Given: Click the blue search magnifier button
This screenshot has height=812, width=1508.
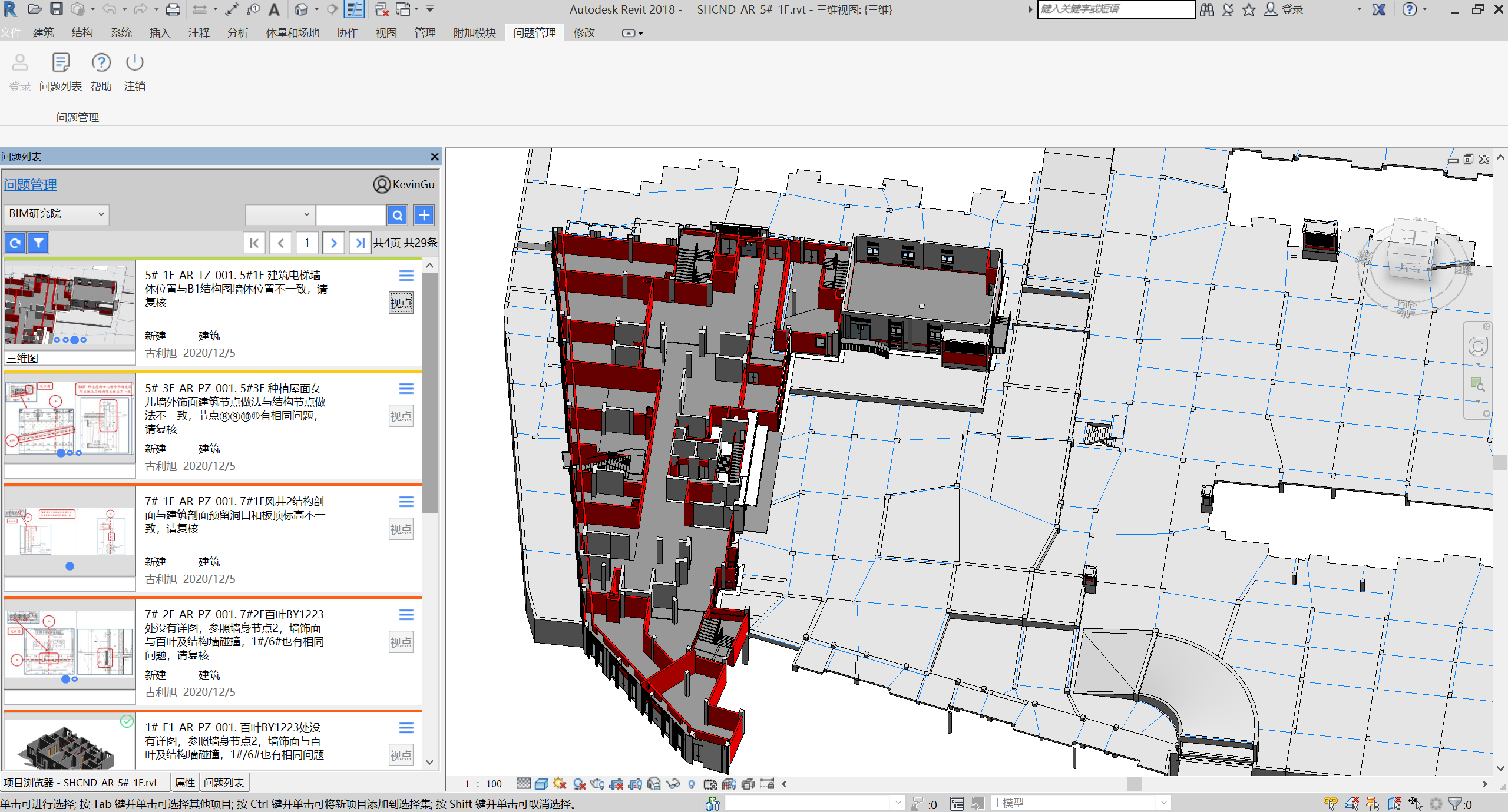Looking at the screenshot, I should pyautogui.click(x=398, y=215).
